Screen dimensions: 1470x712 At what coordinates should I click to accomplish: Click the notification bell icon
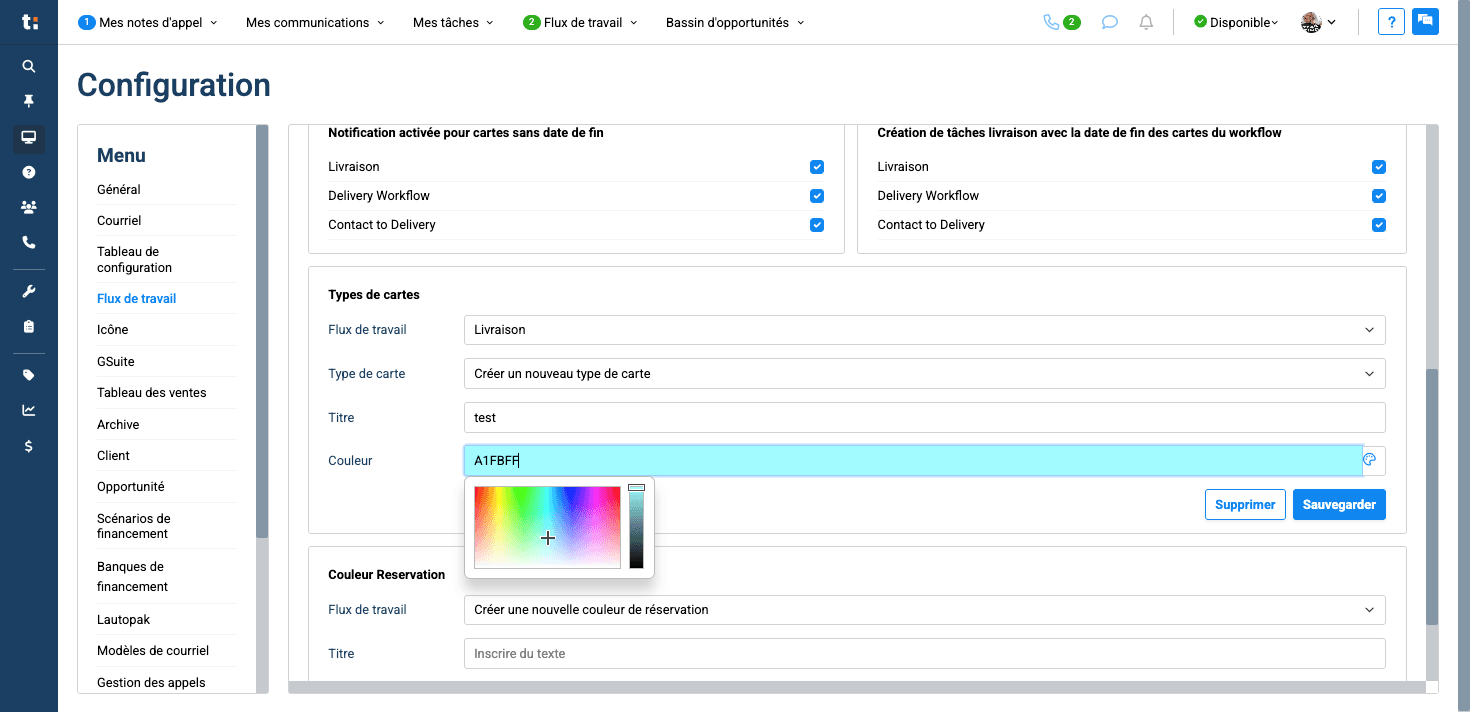point(1146,22)
